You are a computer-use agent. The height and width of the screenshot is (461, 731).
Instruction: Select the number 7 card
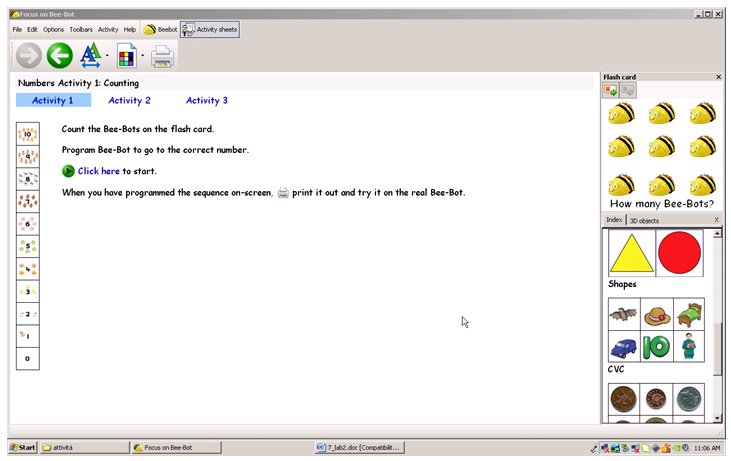(28, 201)
